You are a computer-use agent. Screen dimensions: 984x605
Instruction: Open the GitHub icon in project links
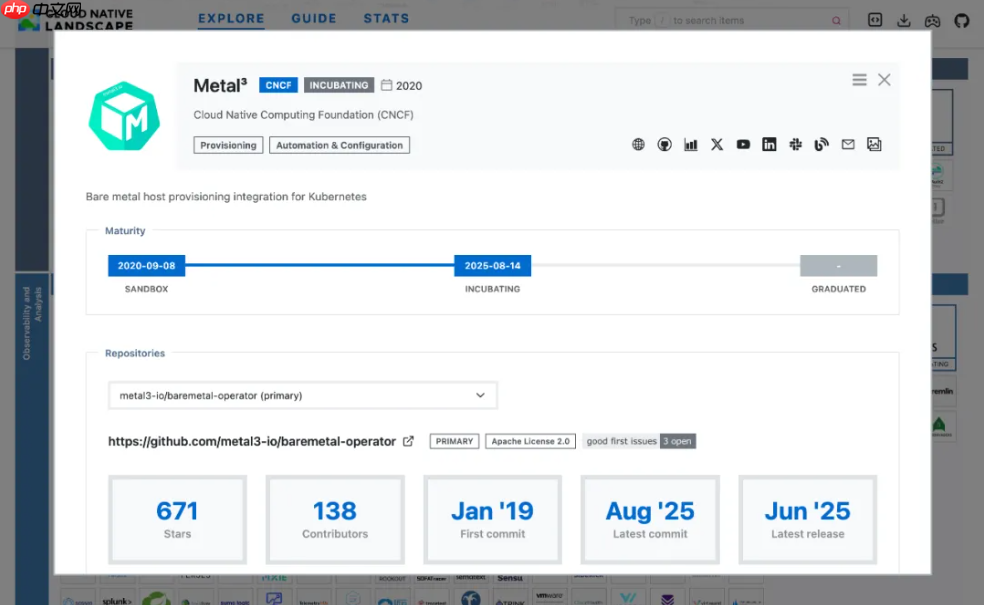pos(664,145)
